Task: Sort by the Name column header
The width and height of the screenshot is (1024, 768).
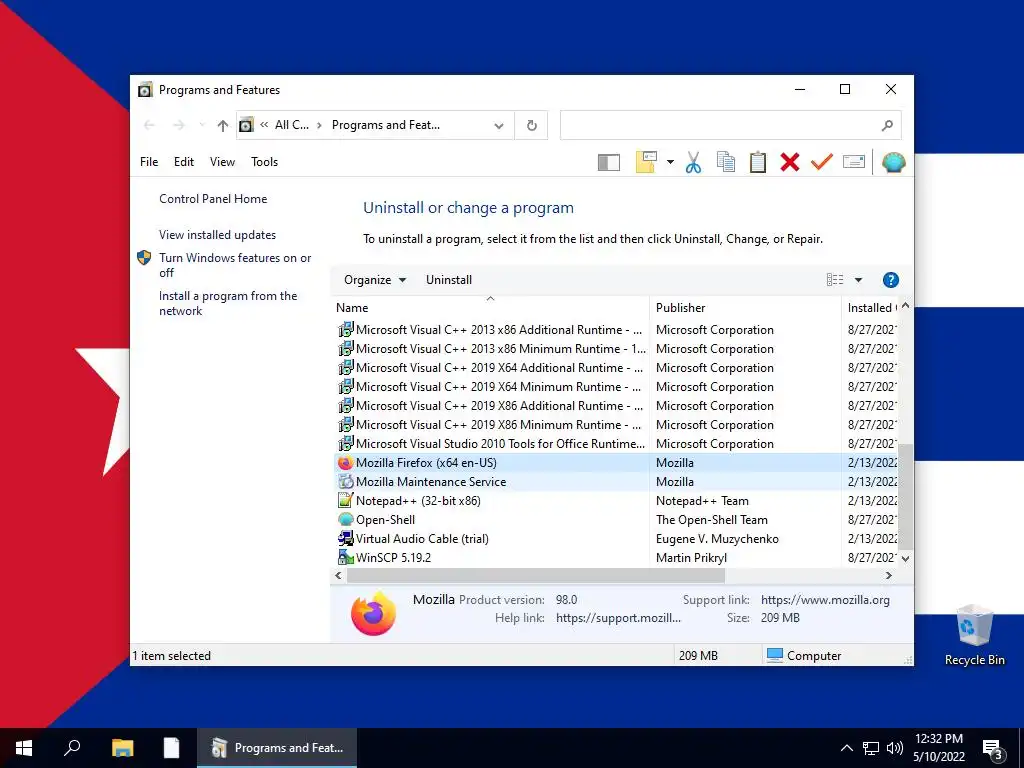Action: click(x=490, y=308)
